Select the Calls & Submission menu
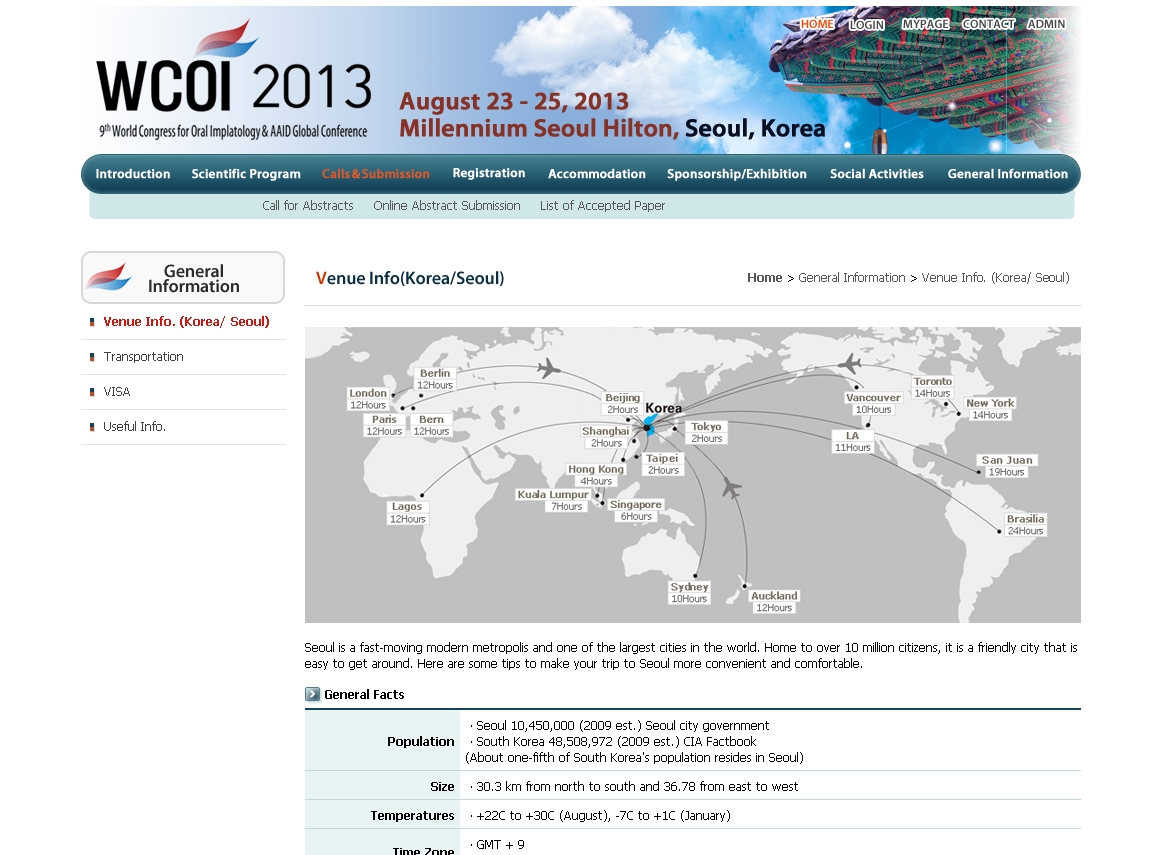Viewport: 1159px width, 855px height. (x=375, y=174)
